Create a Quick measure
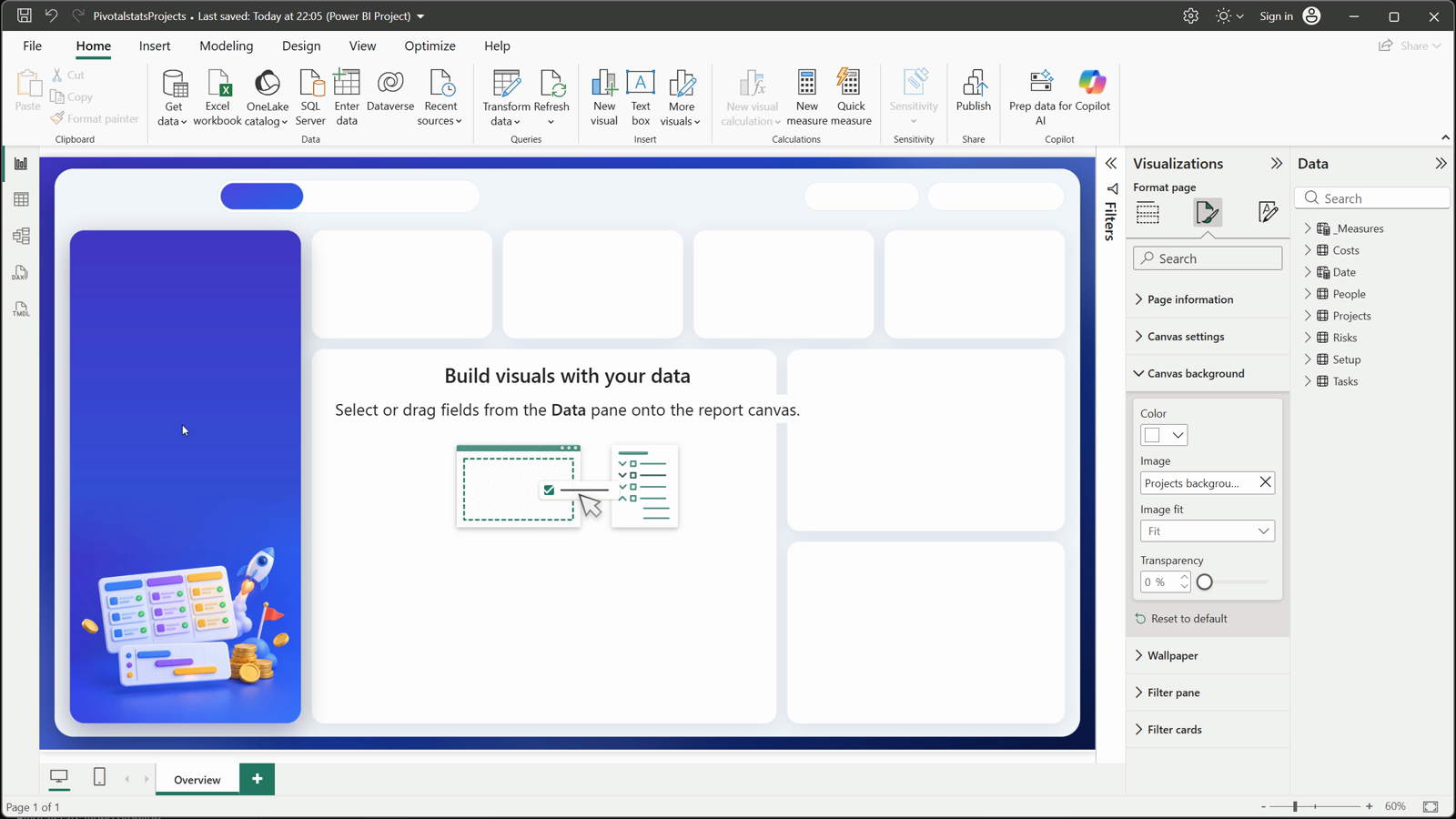This screenshot has height=819, width=1456. pos(851,97)
